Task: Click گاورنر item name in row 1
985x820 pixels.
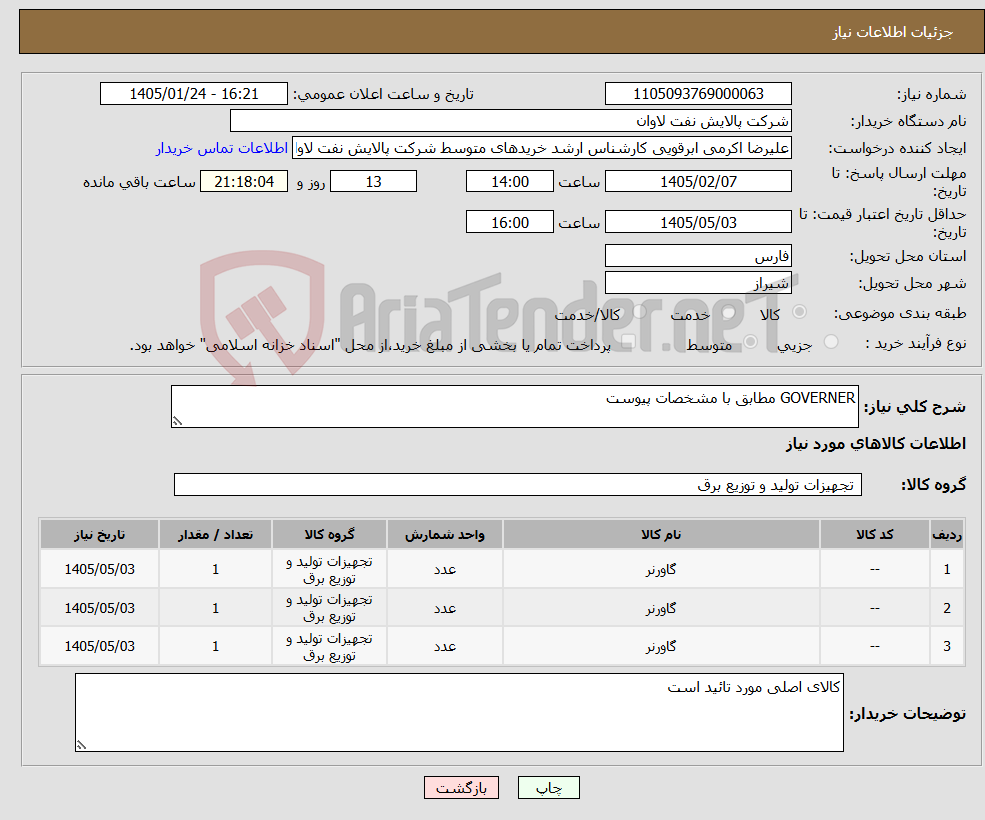Action: 661,569
